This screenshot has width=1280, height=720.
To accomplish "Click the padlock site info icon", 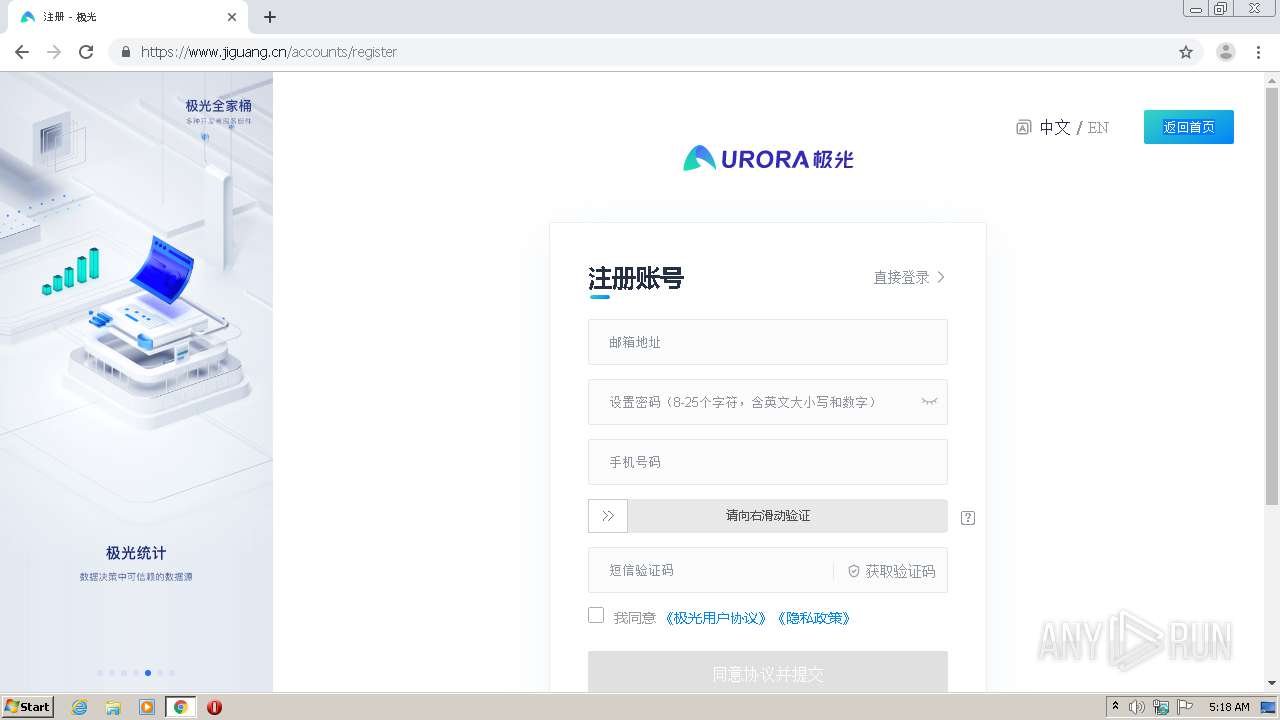I will point(125,52).
